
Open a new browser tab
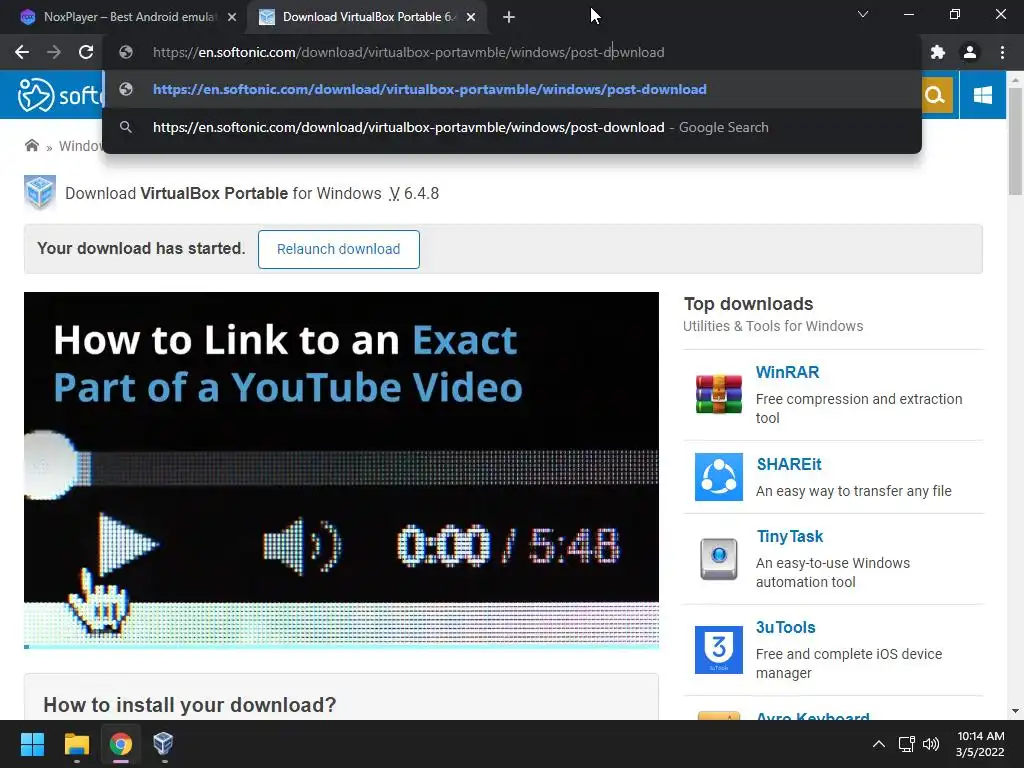click(509, 17)
